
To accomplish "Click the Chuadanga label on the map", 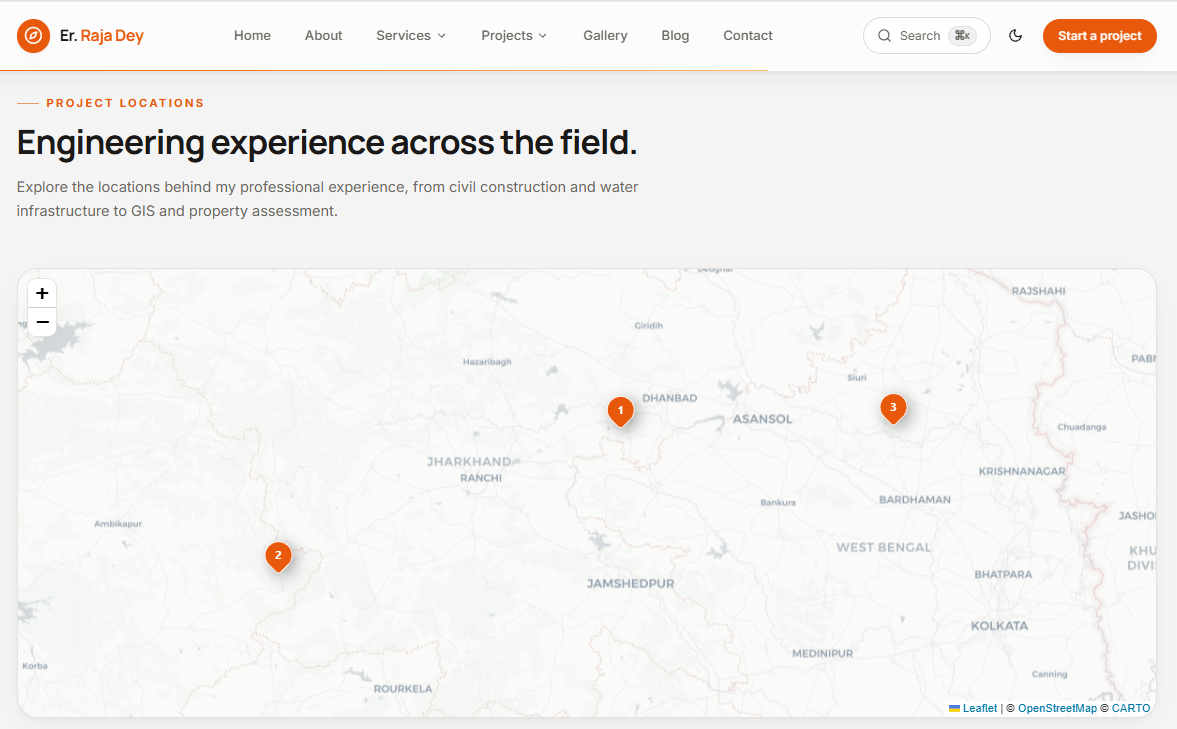I will (1082, 426).
